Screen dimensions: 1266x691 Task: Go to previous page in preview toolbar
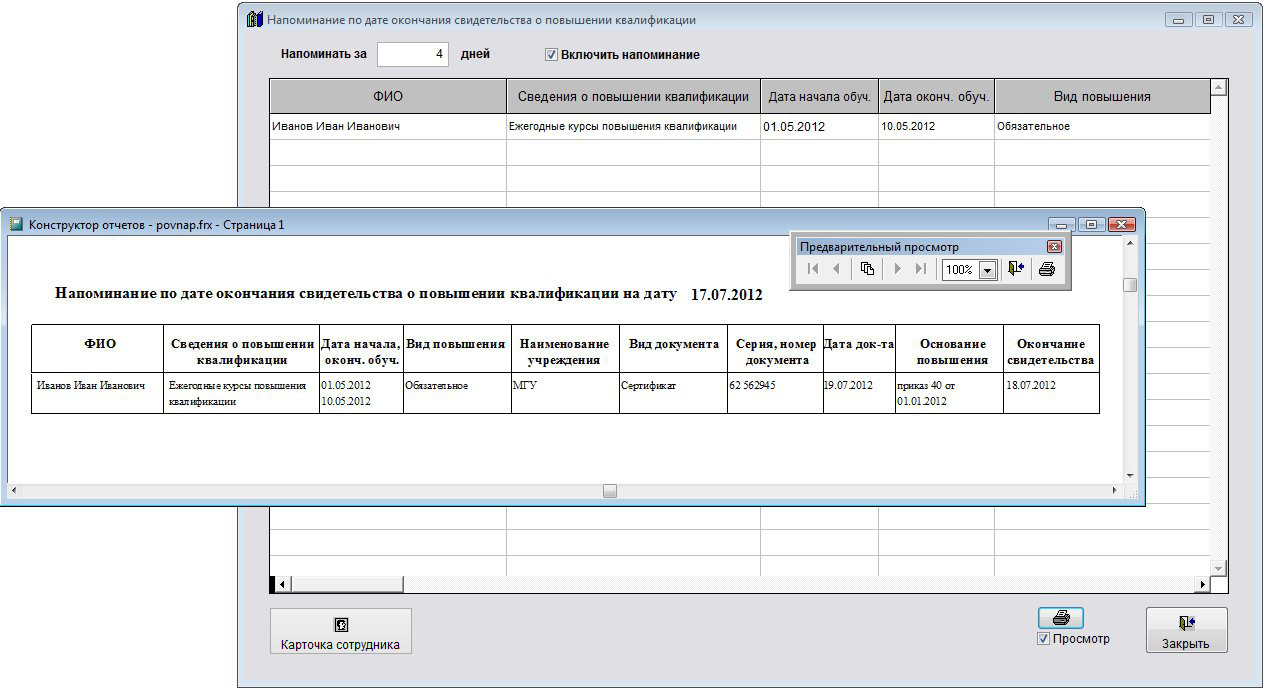pos(836,269)
